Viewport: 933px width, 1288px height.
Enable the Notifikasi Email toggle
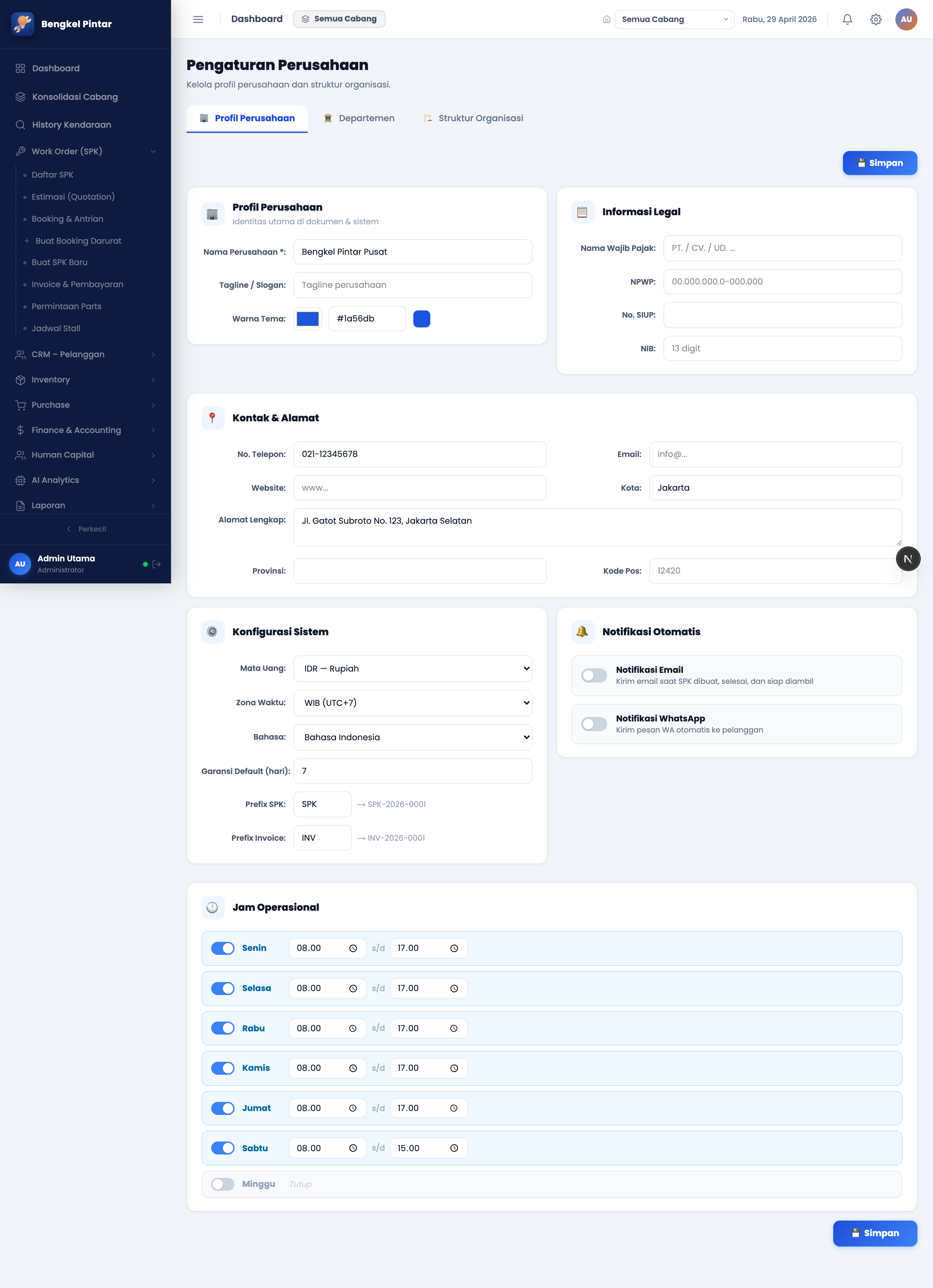click(x=594, y=675)
